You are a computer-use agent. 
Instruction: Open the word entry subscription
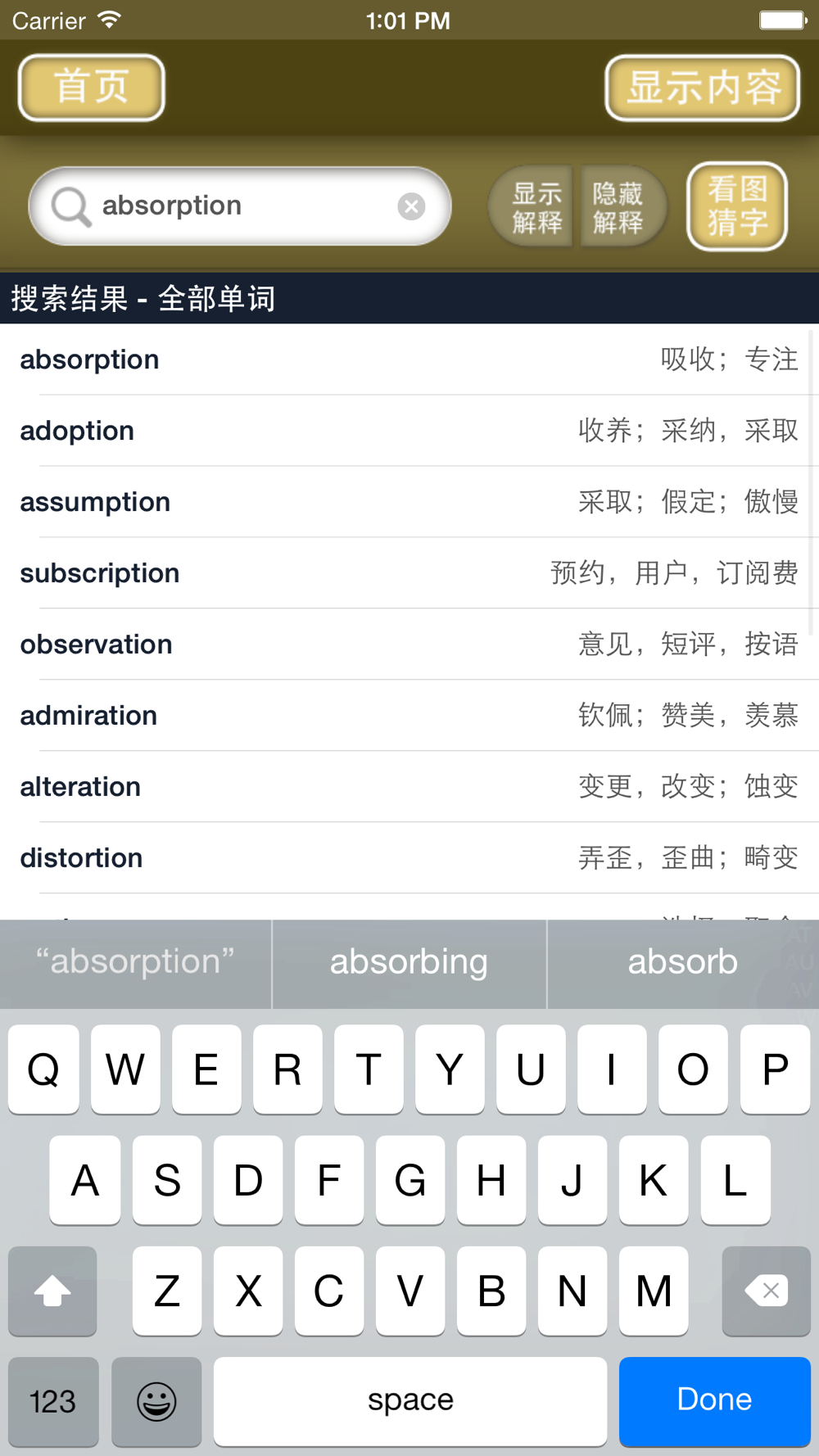(409, 573)
